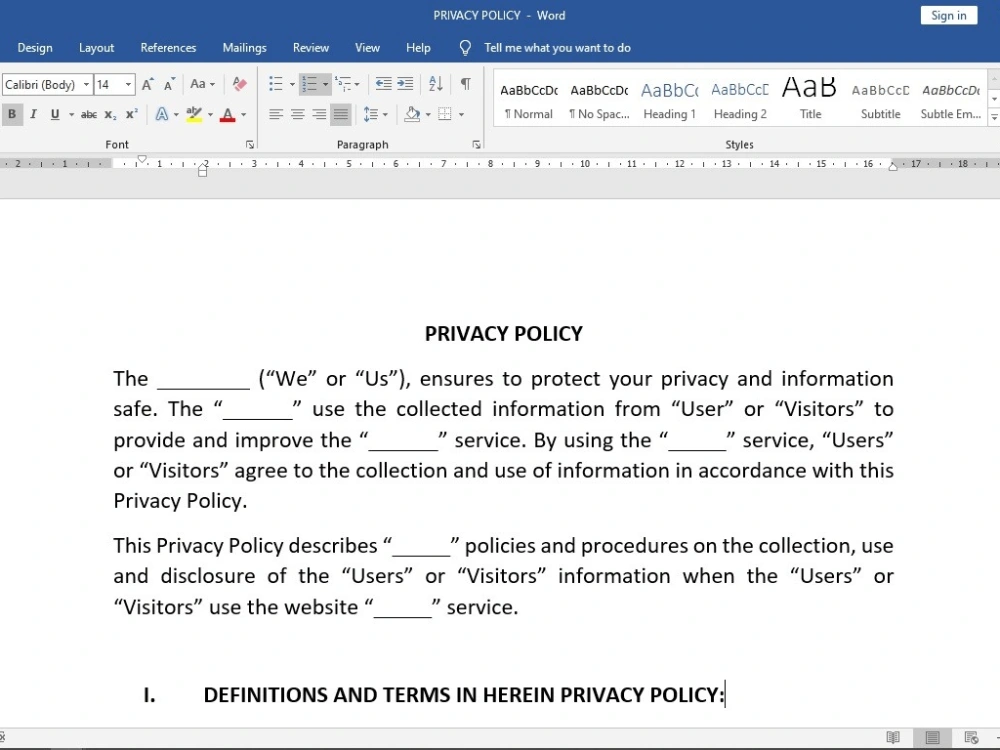Apply text highlight color marker

194,115
